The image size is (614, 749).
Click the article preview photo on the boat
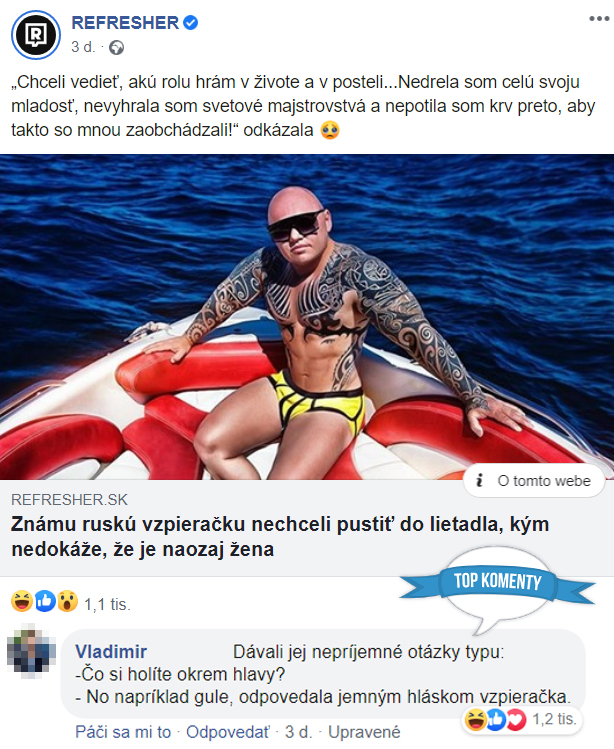point(307,317)
